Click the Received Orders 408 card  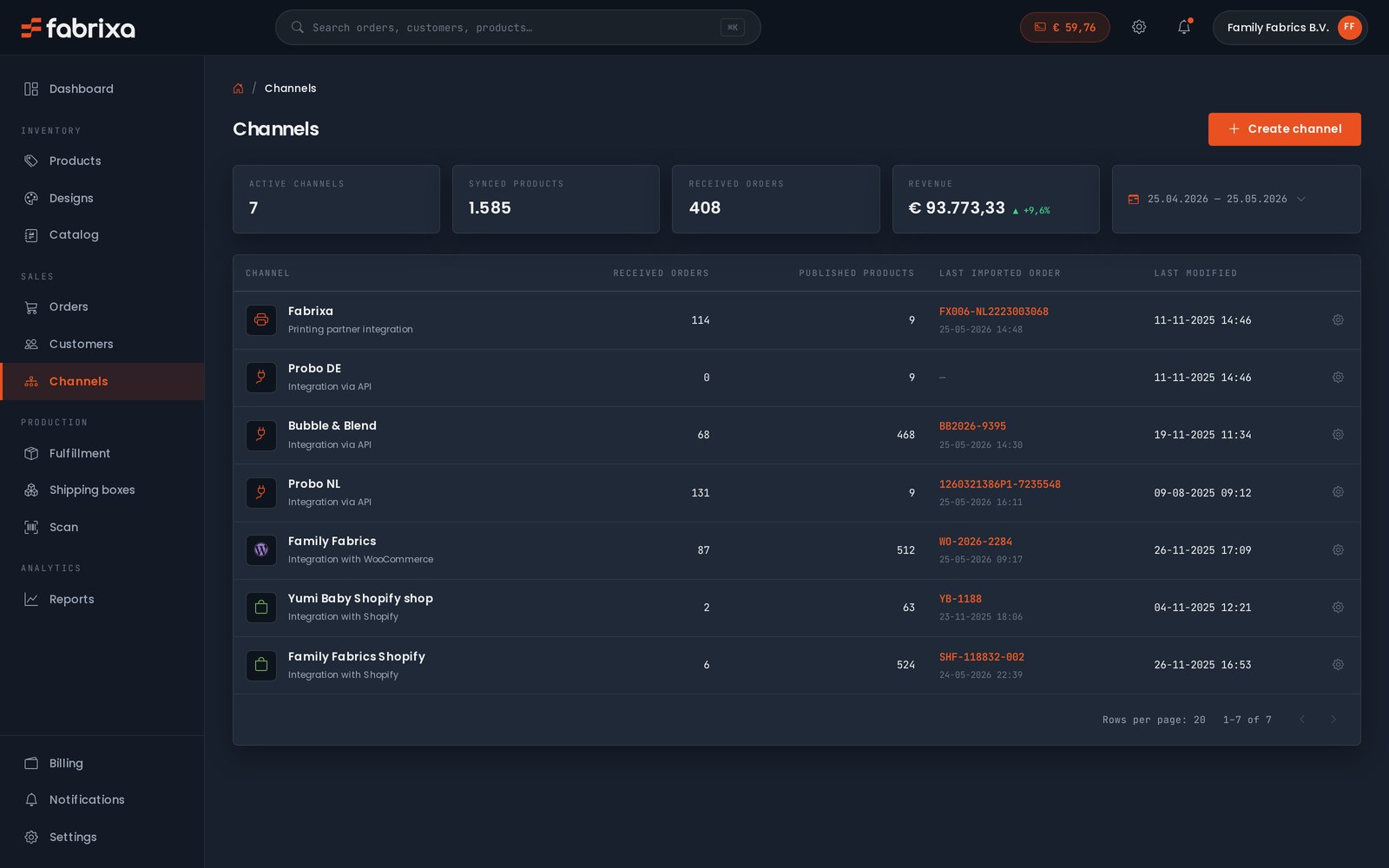[x=775, y=199]
